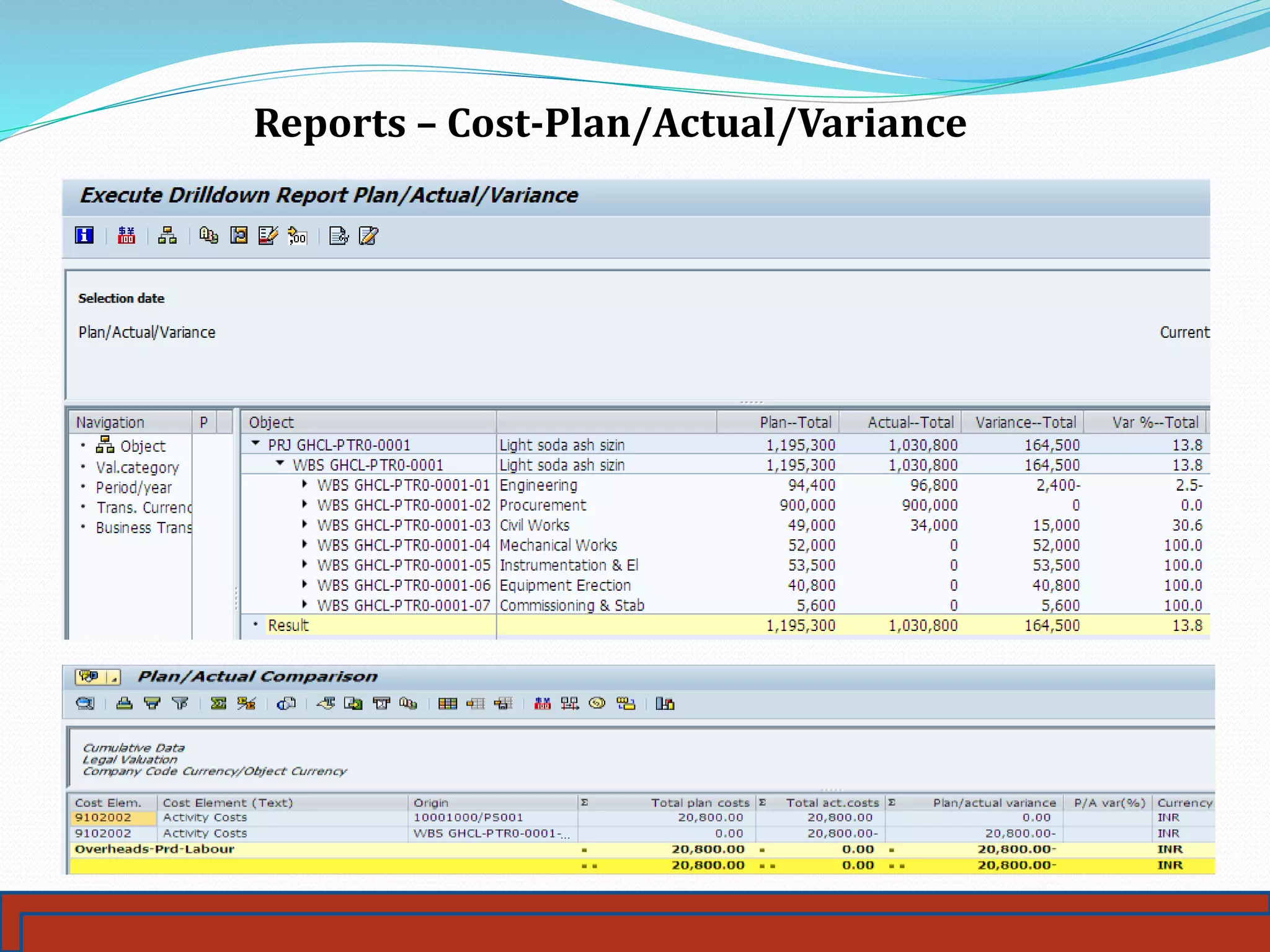Viewport: 1270px width, 952px height.
Task: Click the Sort descending icon in the comparison toolbar
Action: pos(152,703)
